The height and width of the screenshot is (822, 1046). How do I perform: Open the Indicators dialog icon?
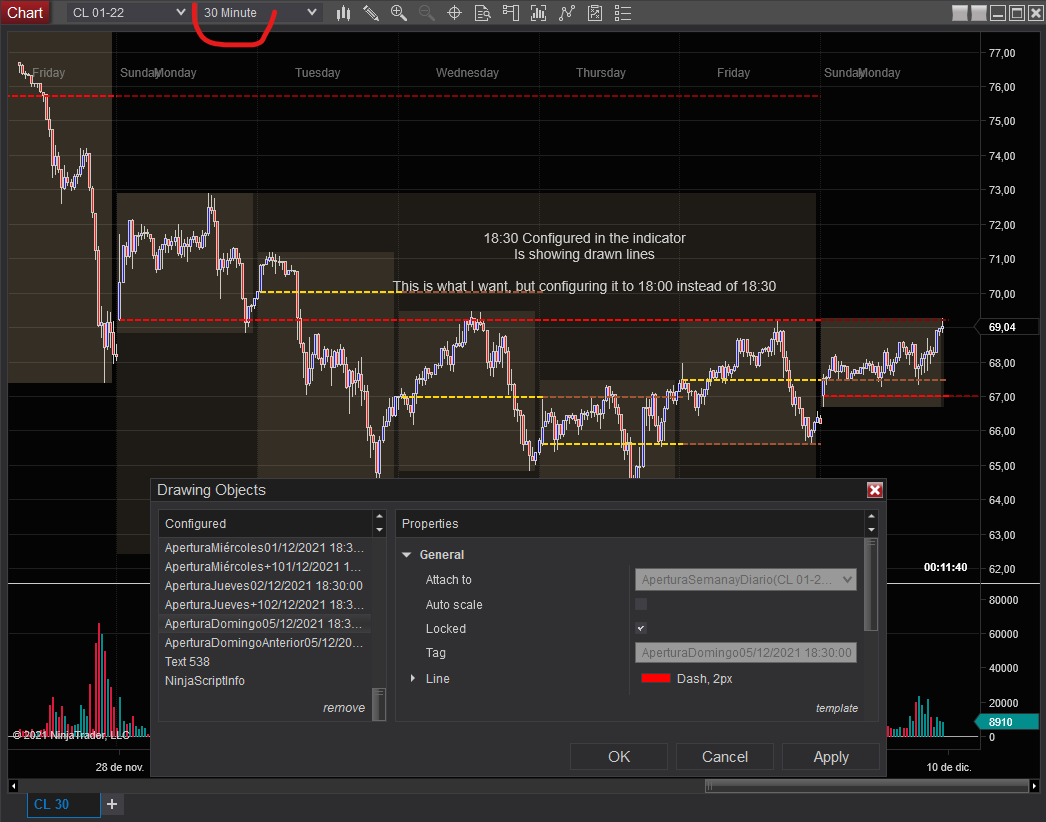[x=538, y=13]
